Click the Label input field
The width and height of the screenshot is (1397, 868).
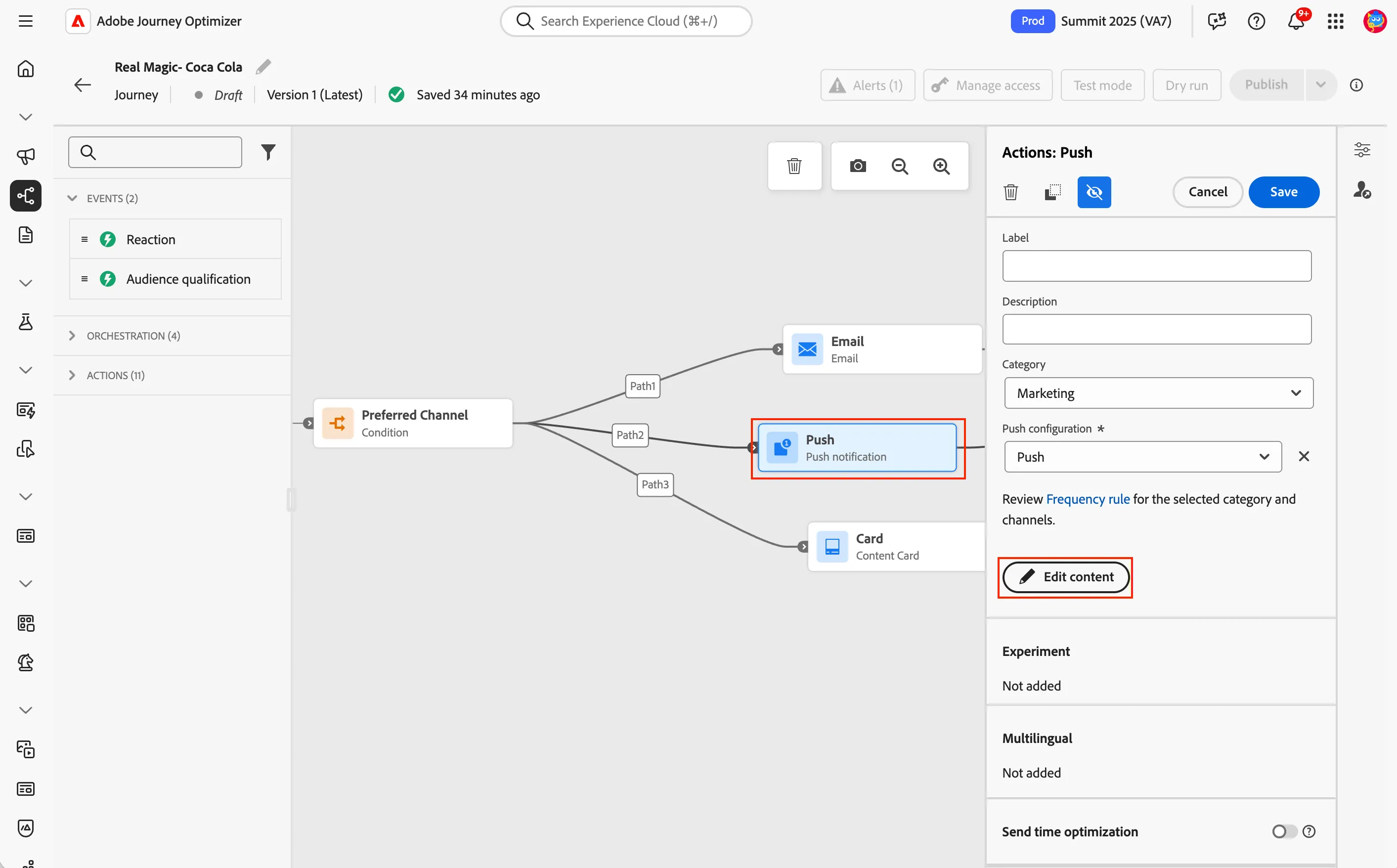[x=1157, y=266]
